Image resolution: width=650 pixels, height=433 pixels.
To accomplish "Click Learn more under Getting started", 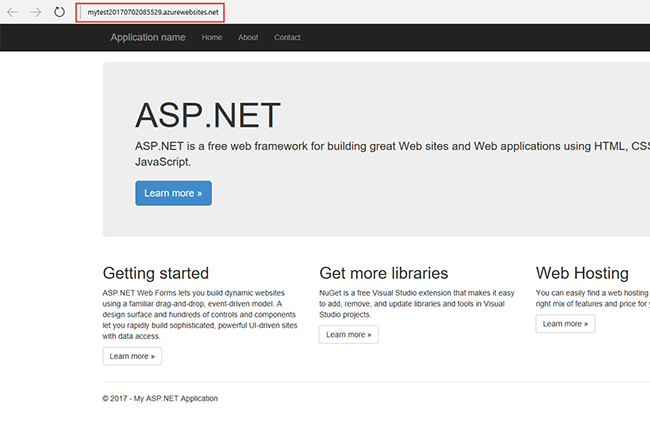I will coord(132,356).
